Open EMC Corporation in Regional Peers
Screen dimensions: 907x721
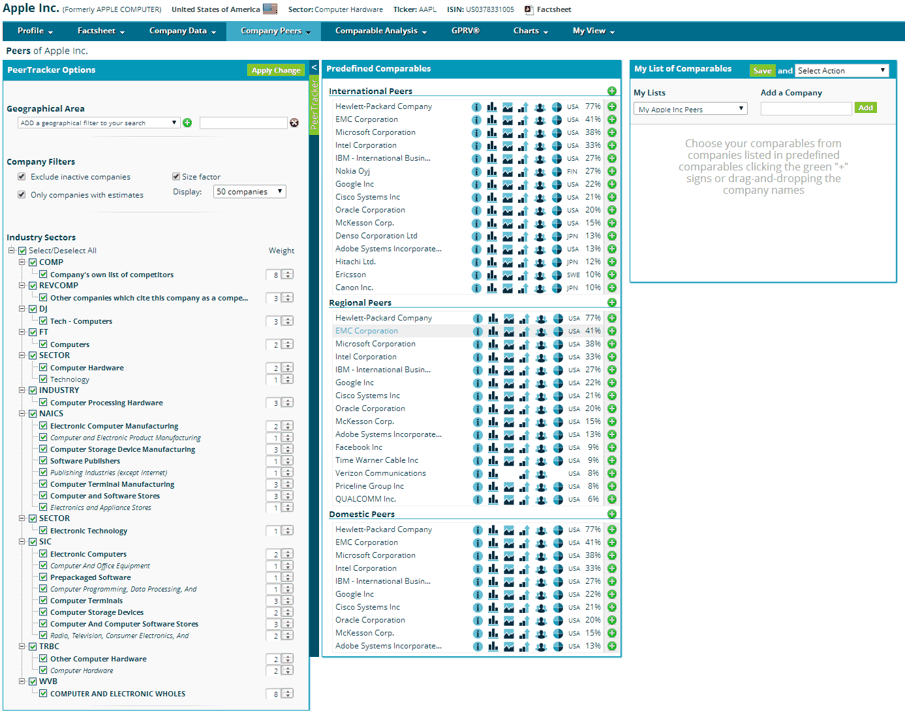tap(367, 331)
